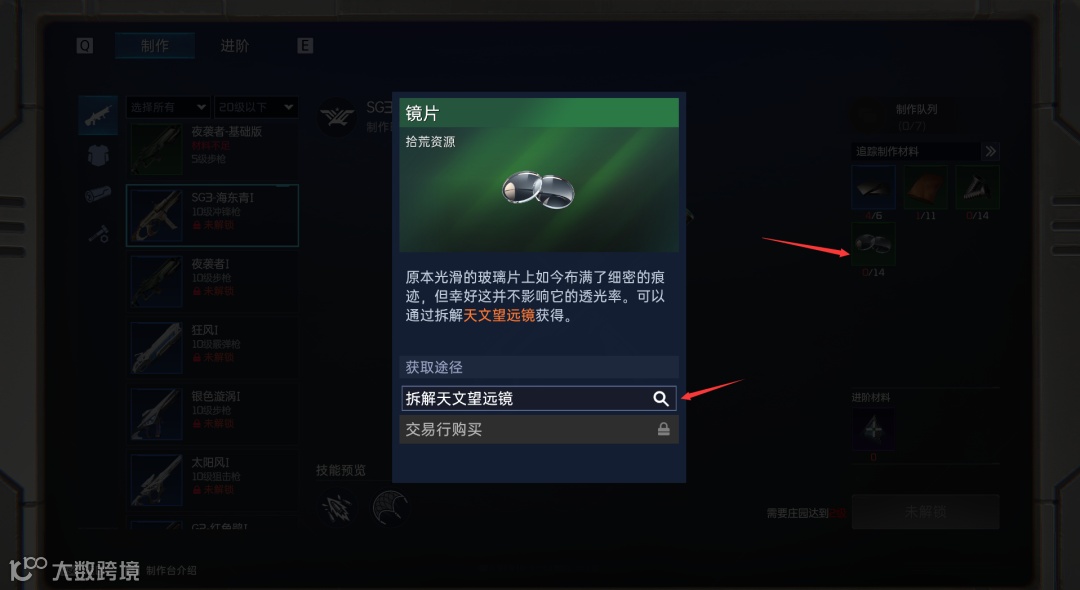Select the weapons category rifle icon
This screenshot has width=1080, height=590.
pyautogui.click(x=98, y=115)
